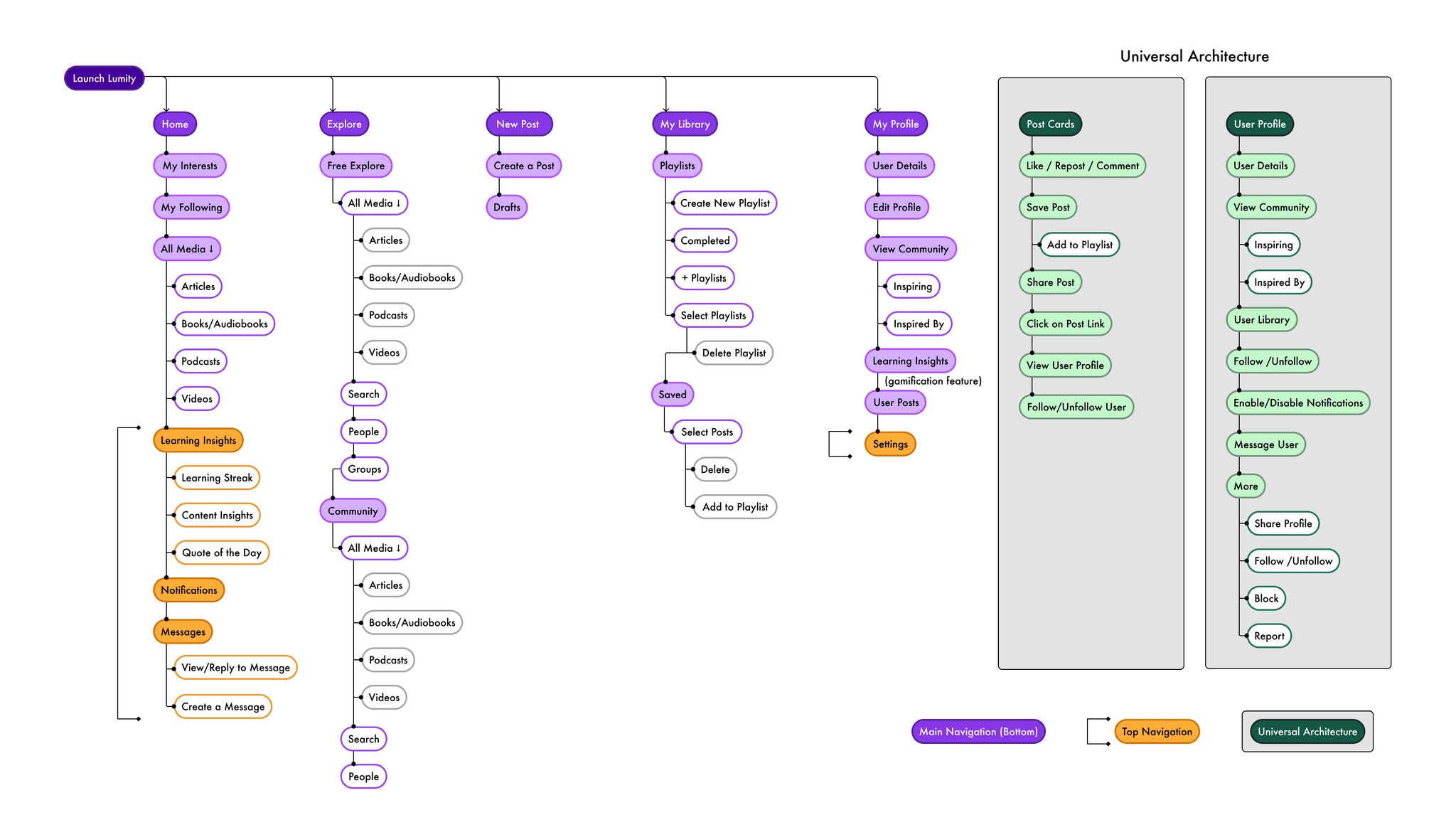Click the Save Post node
The height and width of the screenshot is (832, 1456).
coord(1048,208)
